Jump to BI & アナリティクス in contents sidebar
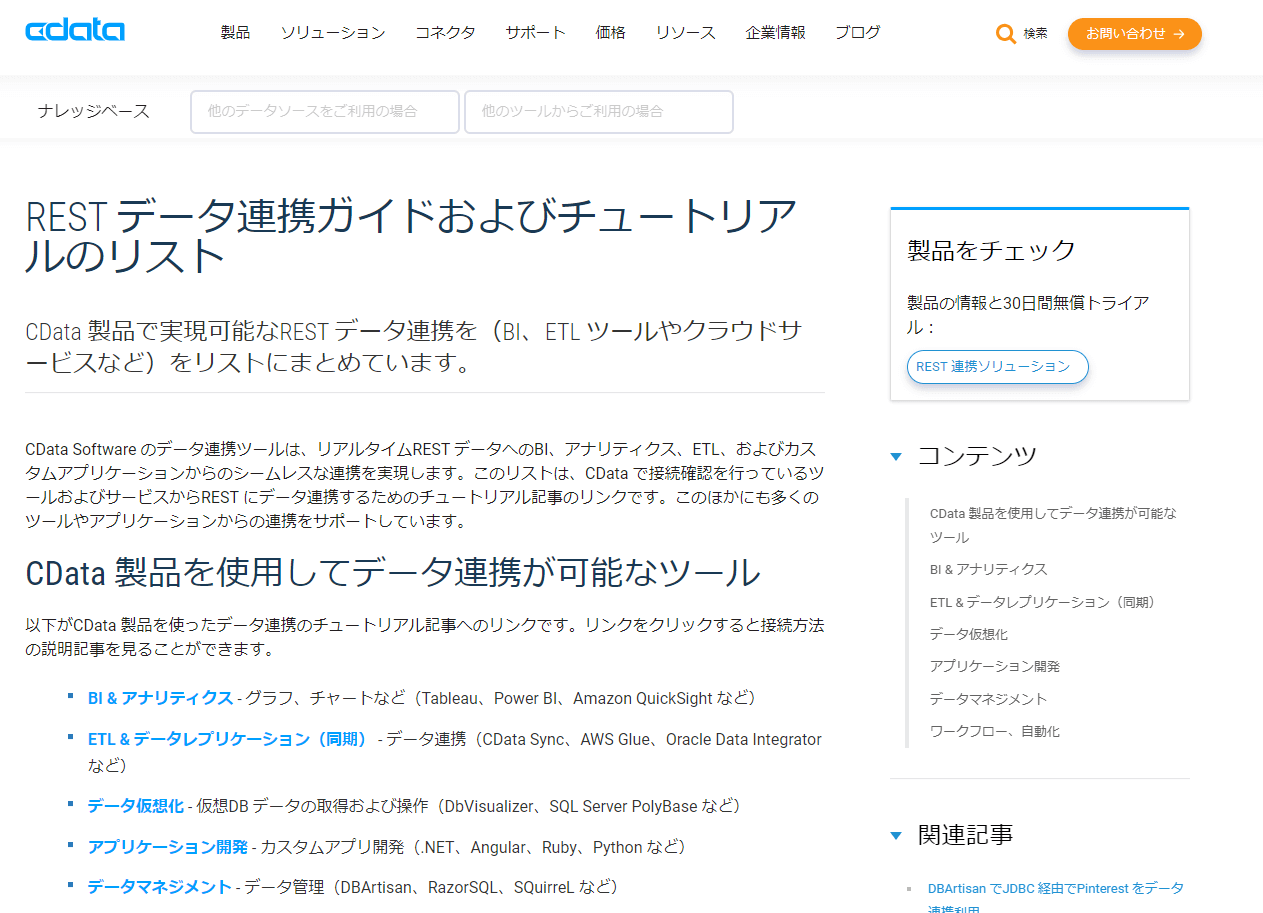Screen dimensions: 1263x913 [988, 569]
